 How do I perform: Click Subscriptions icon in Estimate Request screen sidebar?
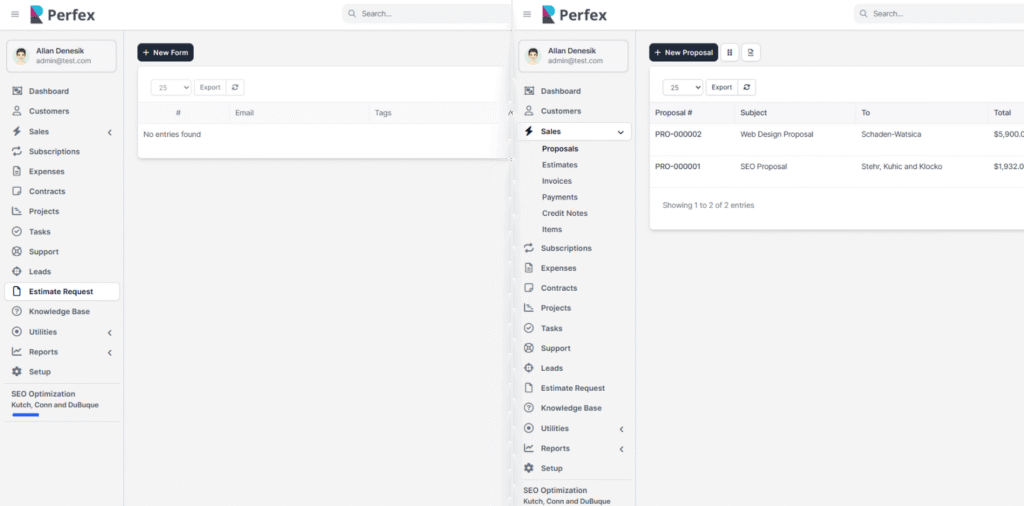click(x=17, y=151)
